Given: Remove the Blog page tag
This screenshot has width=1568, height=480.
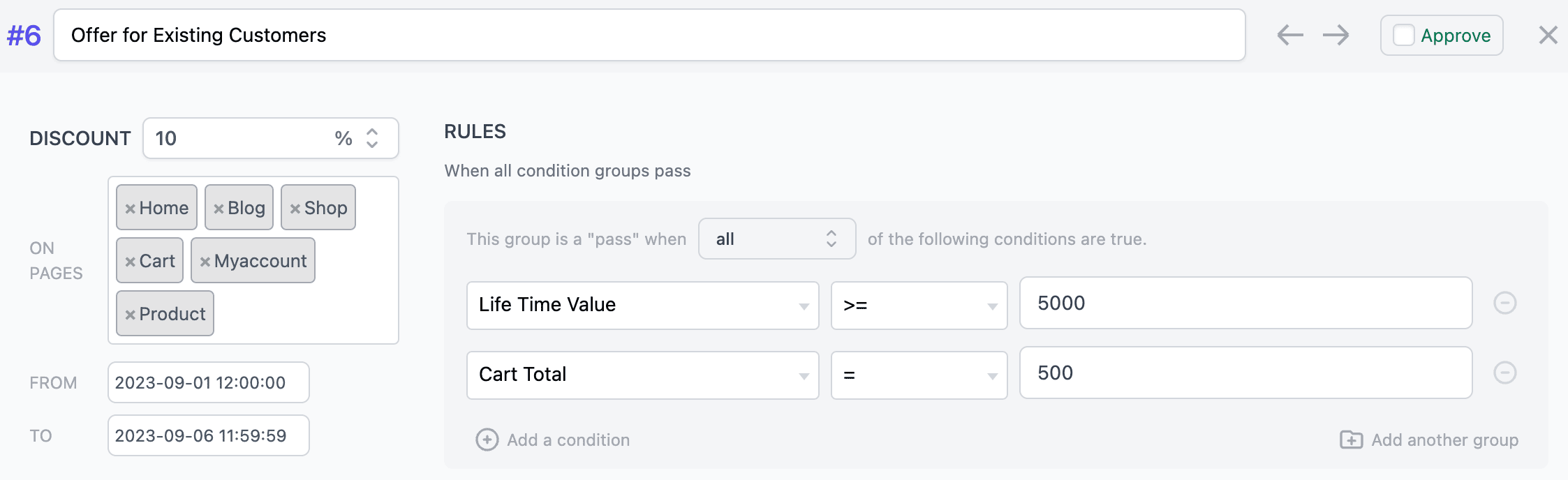Looking at the screenshot, I should (221, 207).
